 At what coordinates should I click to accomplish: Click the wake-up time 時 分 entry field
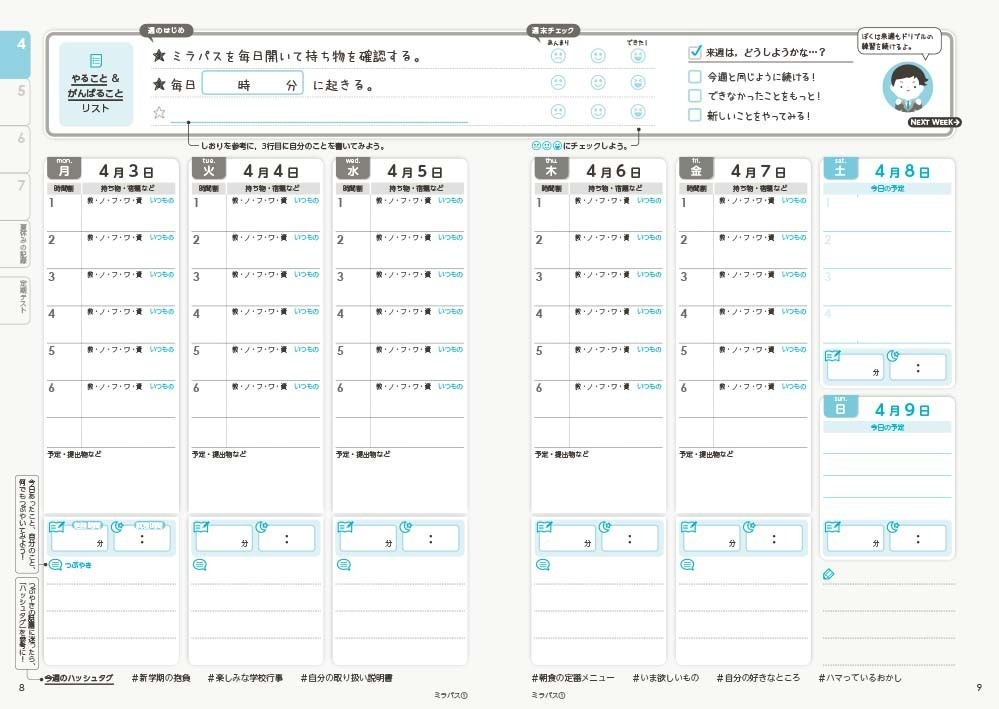[252, 85]
